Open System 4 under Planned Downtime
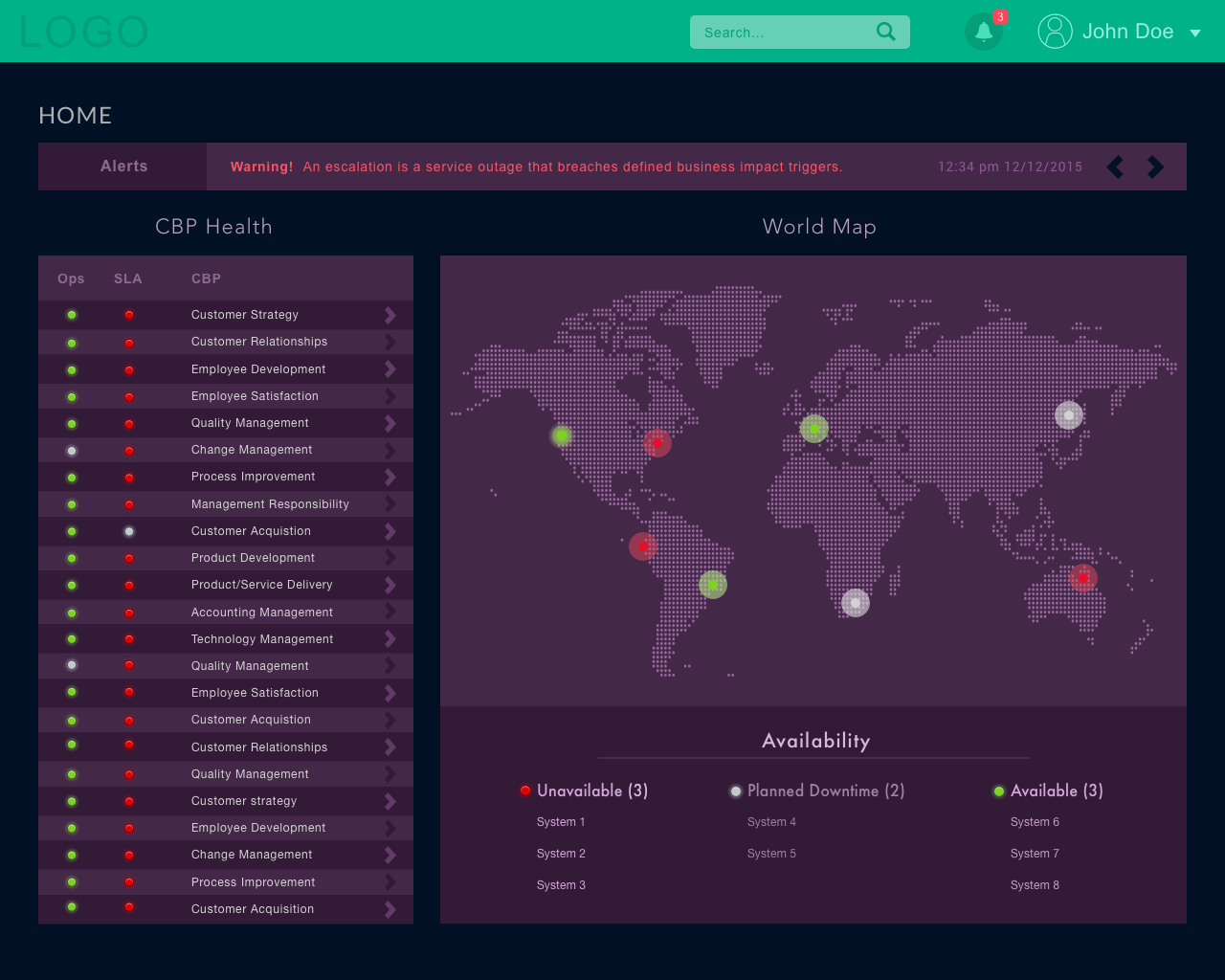The height and width of the screenshot is (980, 1225). click(x=771, y=822)
